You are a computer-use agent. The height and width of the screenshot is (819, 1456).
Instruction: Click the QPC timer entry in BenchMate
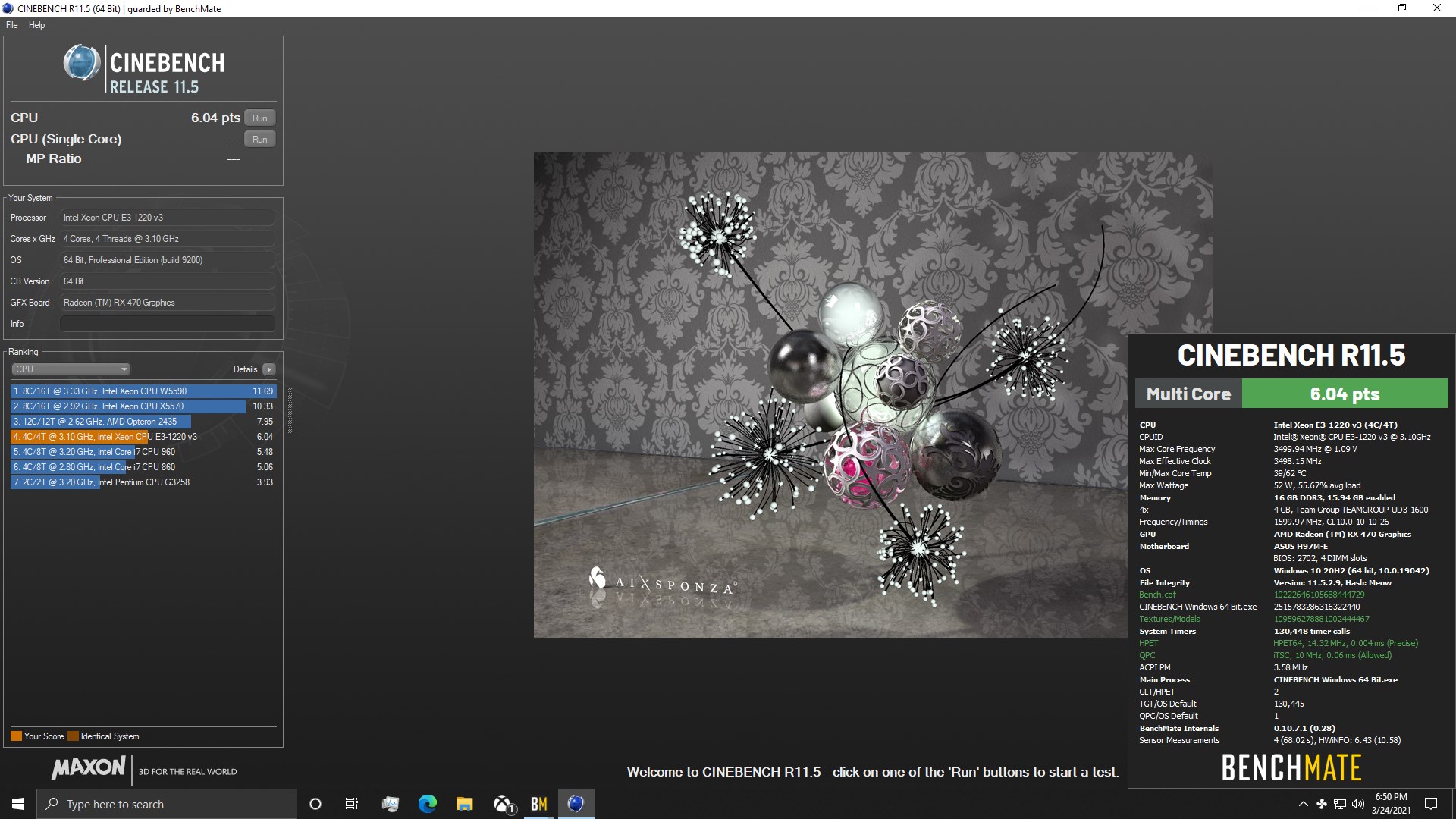[x=1147, y=656]
